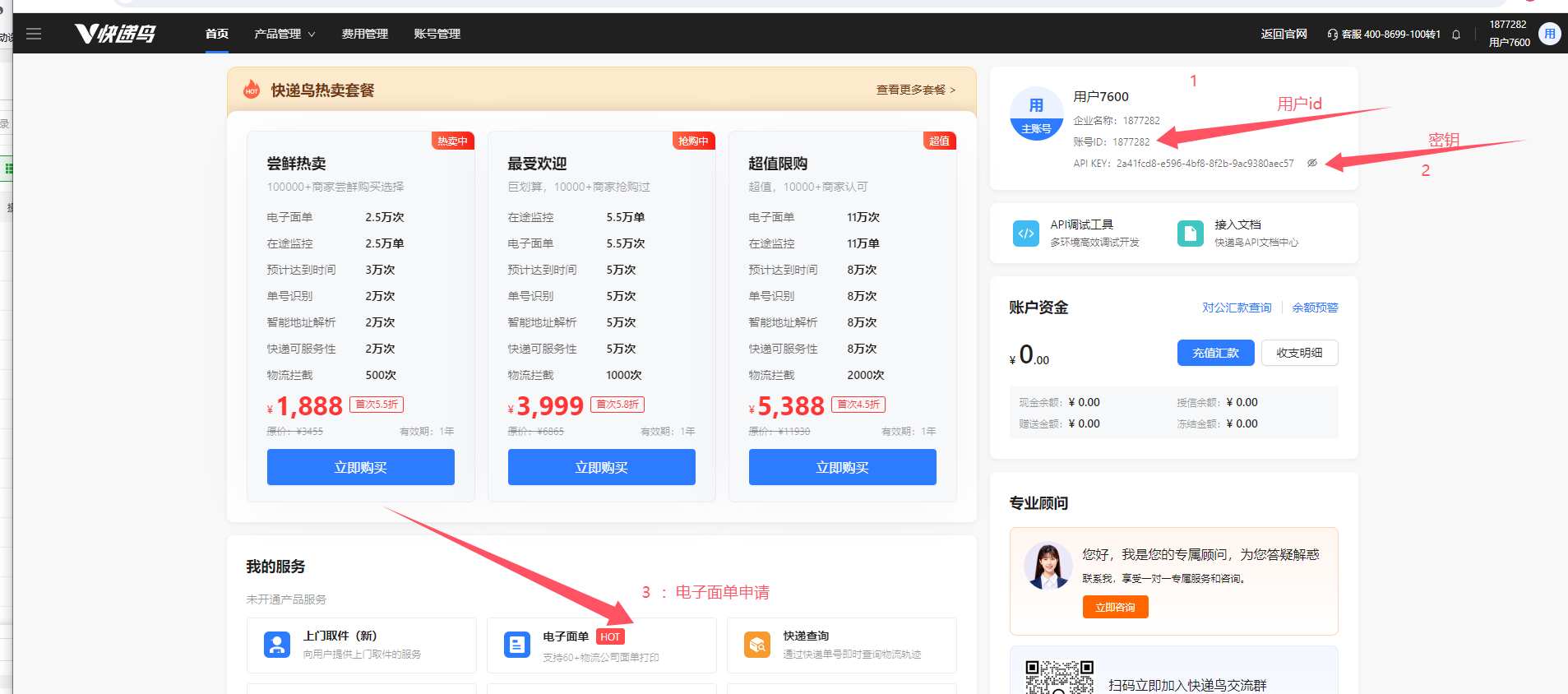Open the 电子面单 service card title
Viewport: 1568px width, 694px height.
pyautogui.click(x=566, y=636)
